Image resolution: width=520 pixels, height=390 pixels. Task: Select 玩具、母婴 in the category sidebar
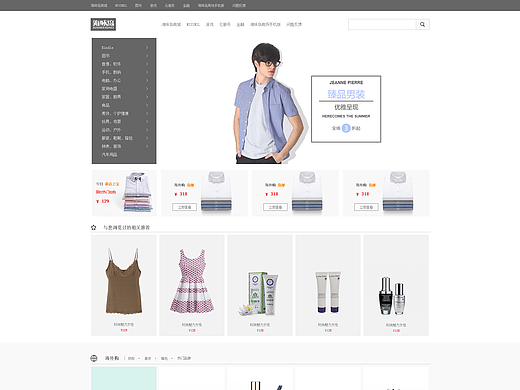[111, 122]
